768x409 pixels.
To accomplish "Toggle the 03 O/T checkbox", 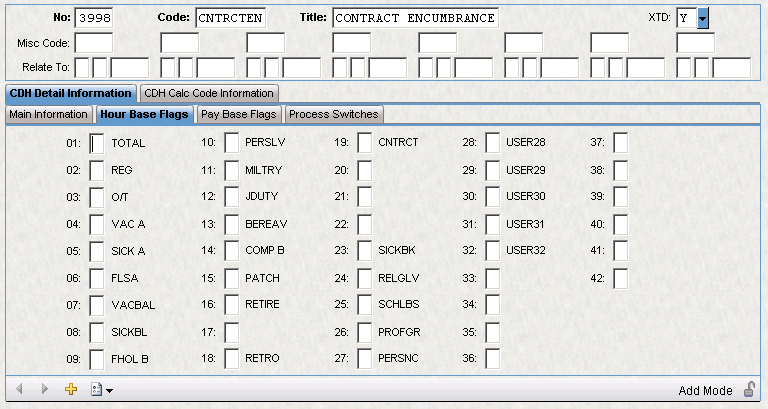I will (x=97, y=197).
